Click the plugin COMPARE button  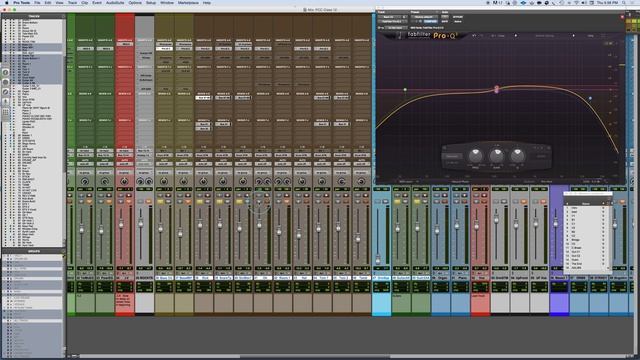[x=430, y=21]
